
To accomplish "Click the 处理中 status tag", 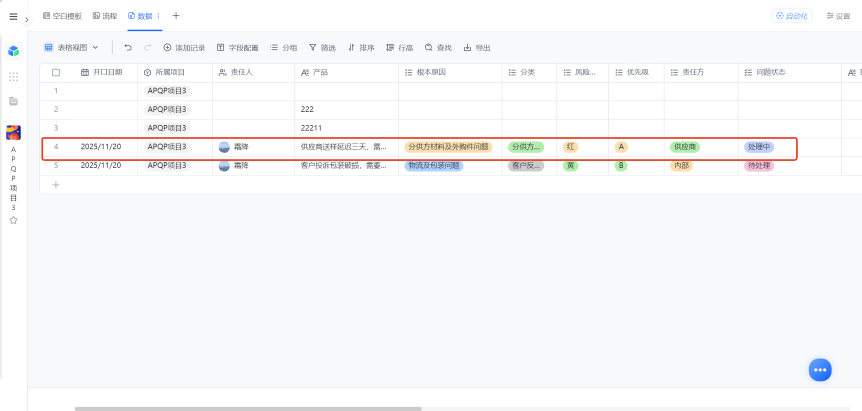I will (759, 147).
